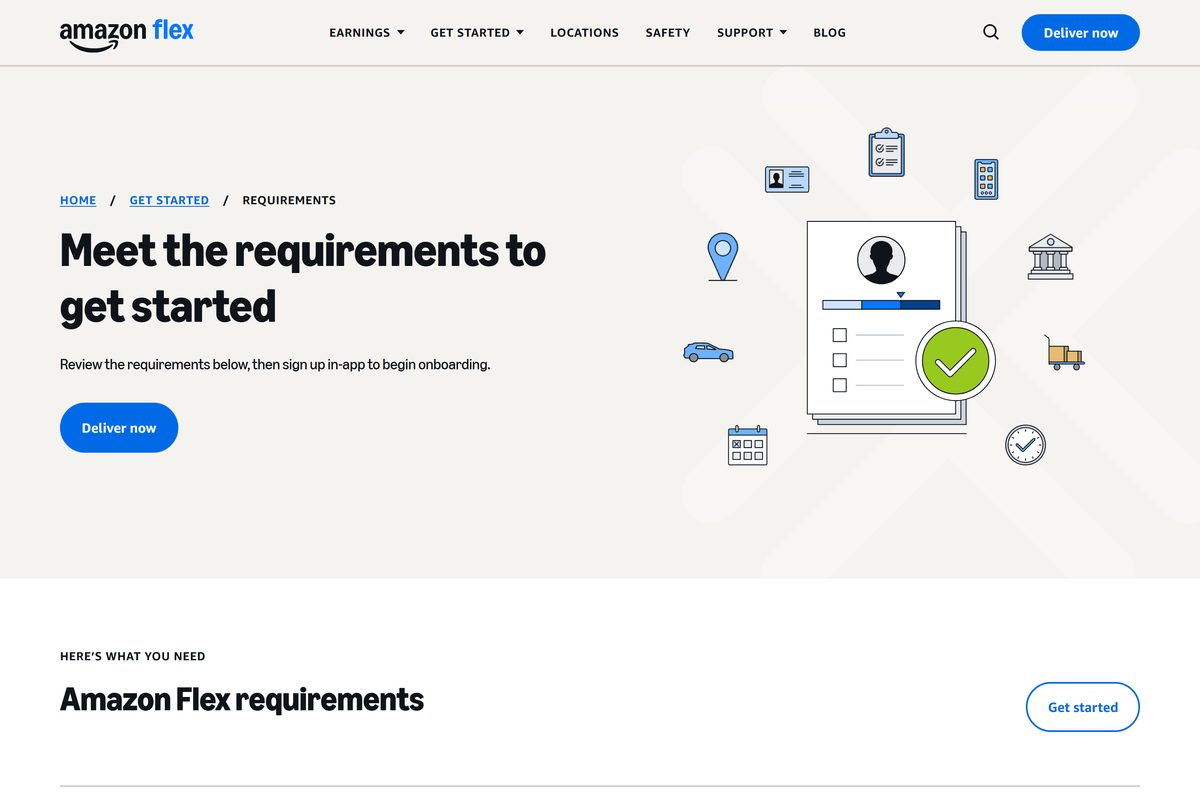Click the bank building icon
Image resolution: width=1200 pixels, height=792 pixels.
tap(1050, 257)
